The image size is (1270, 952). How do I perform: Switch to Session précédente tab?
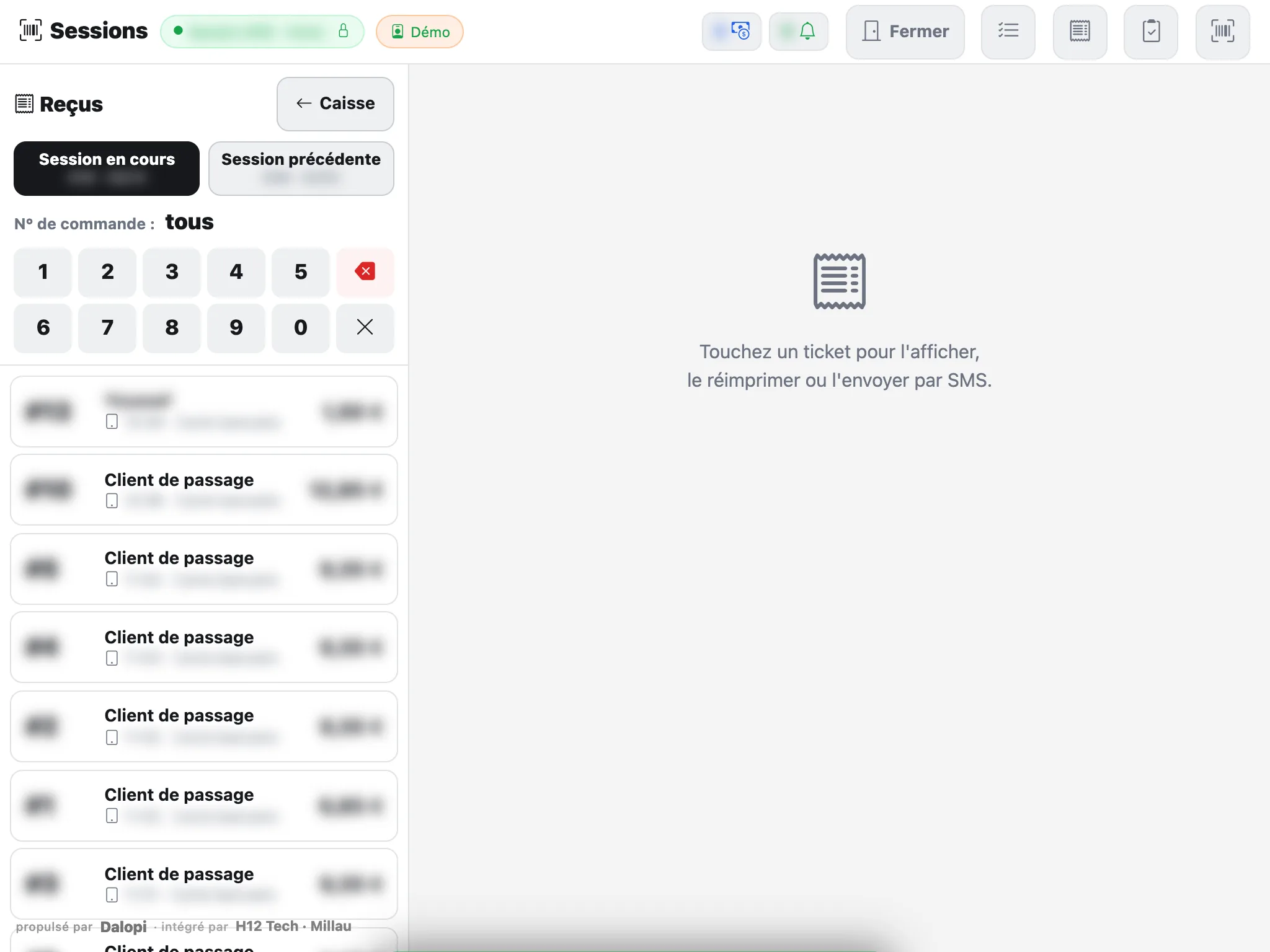pyautogui.click(x=301, y=169)
